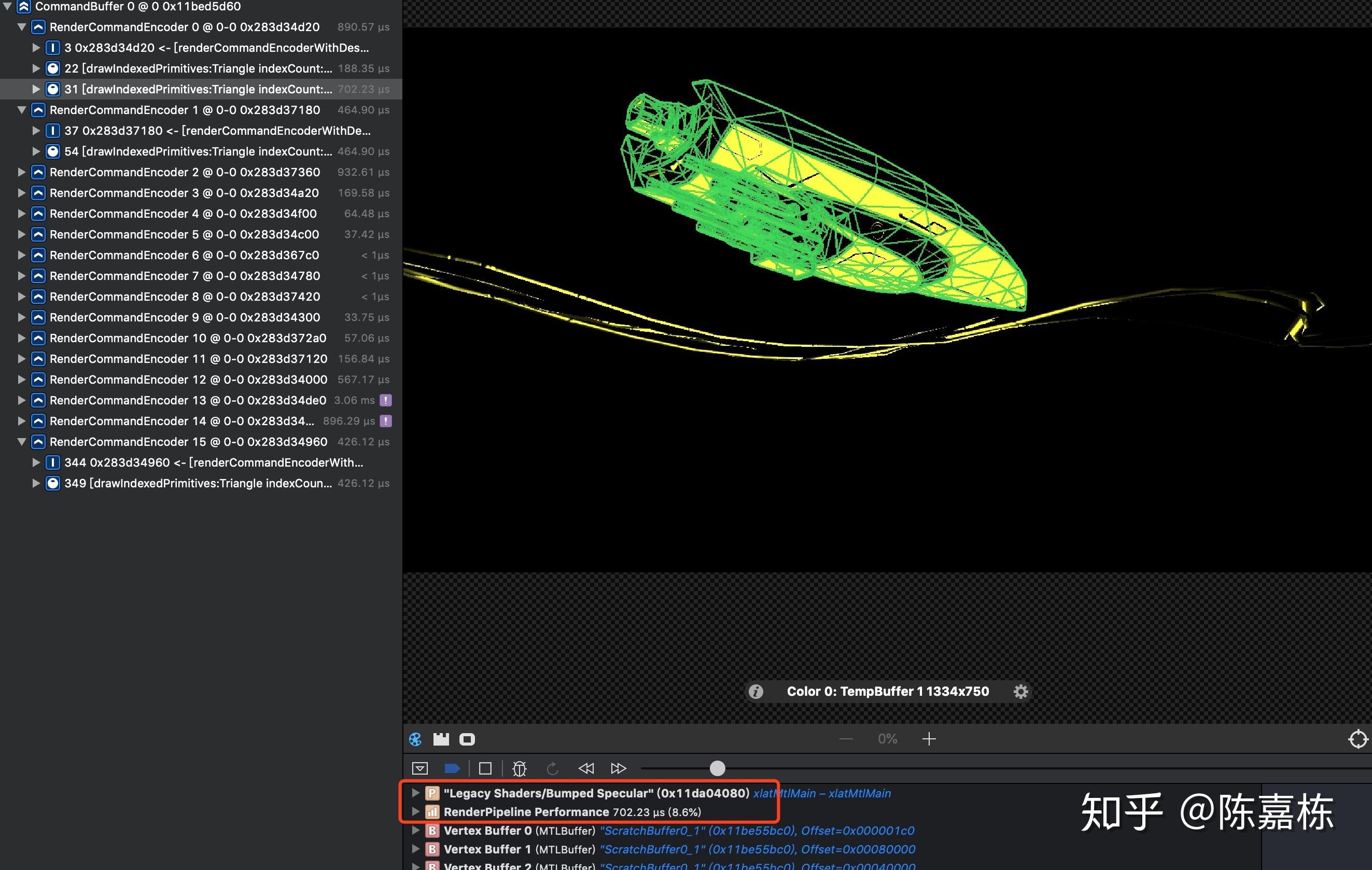This screenshot has height=870, width=1372.
Task: Open the TempBuffer attachment settings gear
Action: (1020, 692)
